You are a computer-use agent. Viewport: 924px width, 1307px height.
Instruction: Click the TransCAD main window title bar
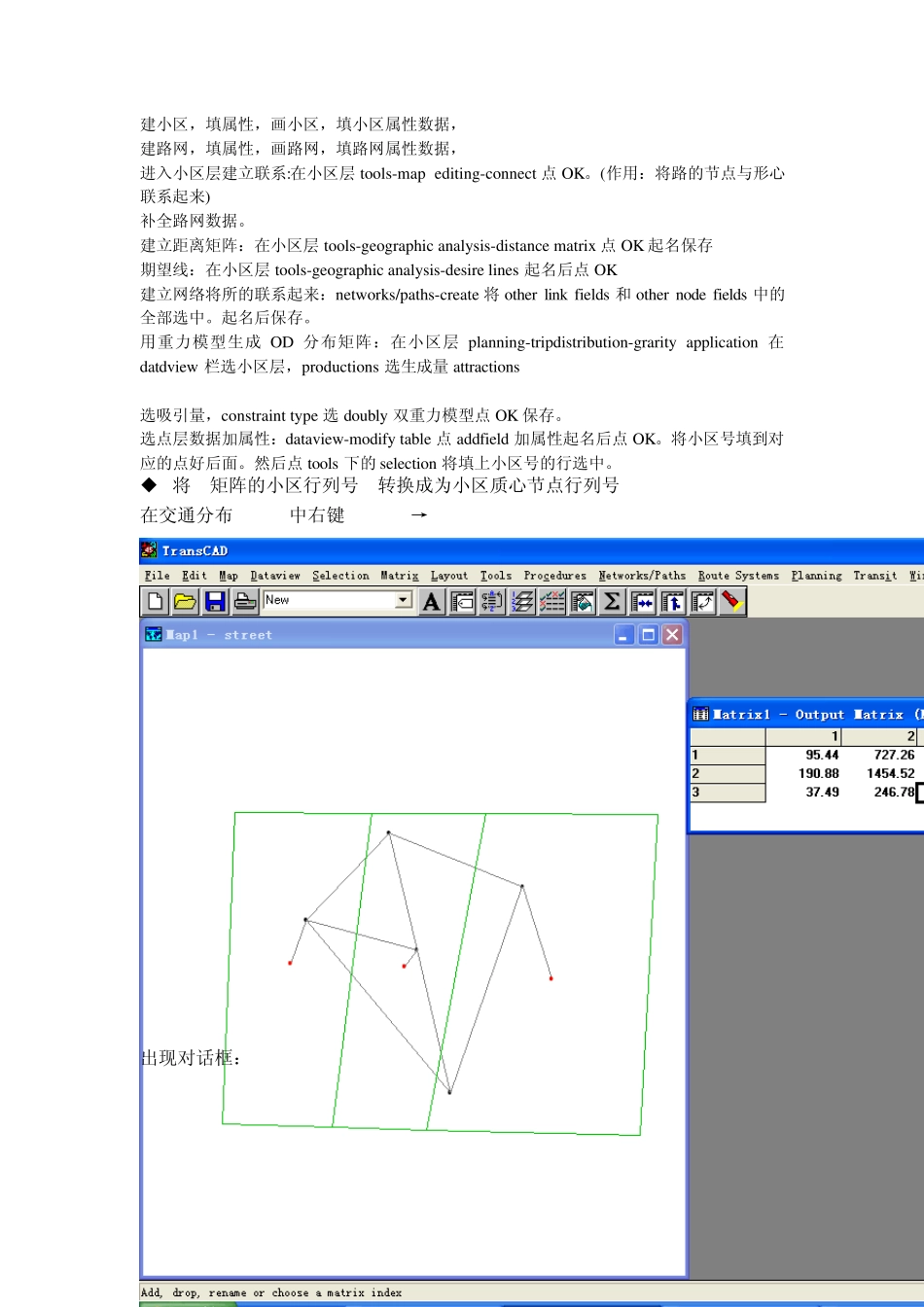pyautogui.click(x=532, y=550)
